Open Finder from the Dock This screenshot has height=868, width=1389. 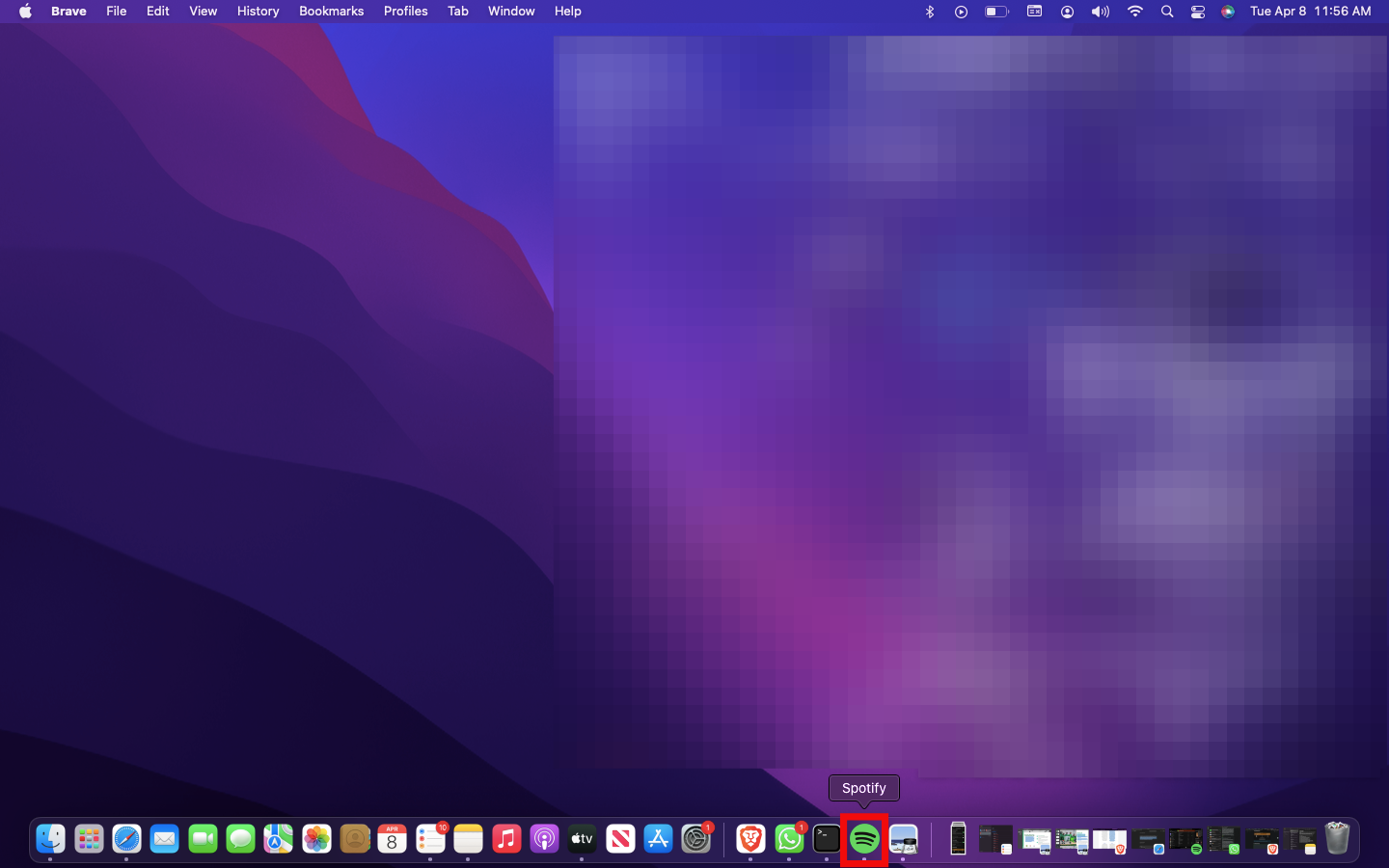[x=50, y=839]
